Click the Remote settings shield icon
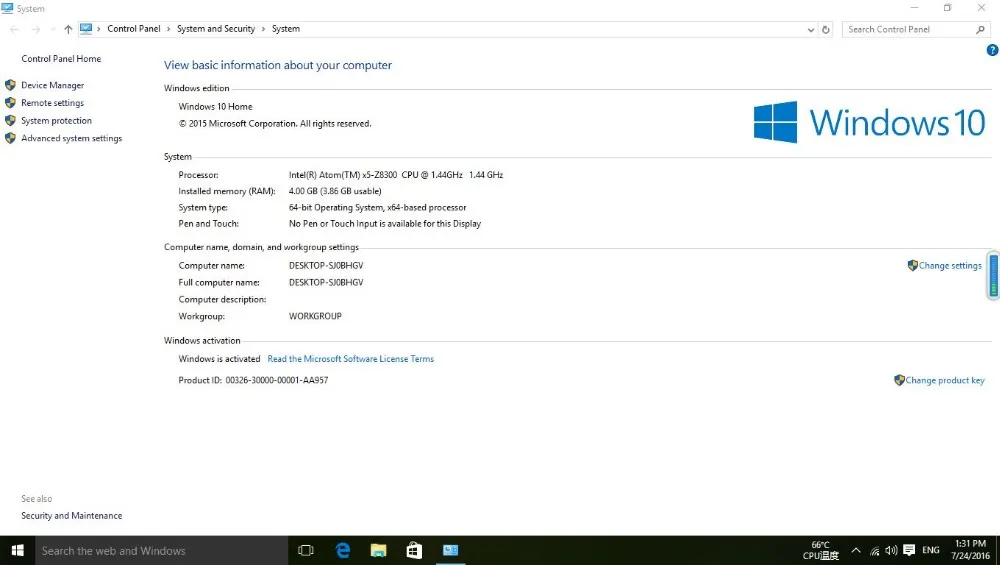 click(x=10, y=103)
